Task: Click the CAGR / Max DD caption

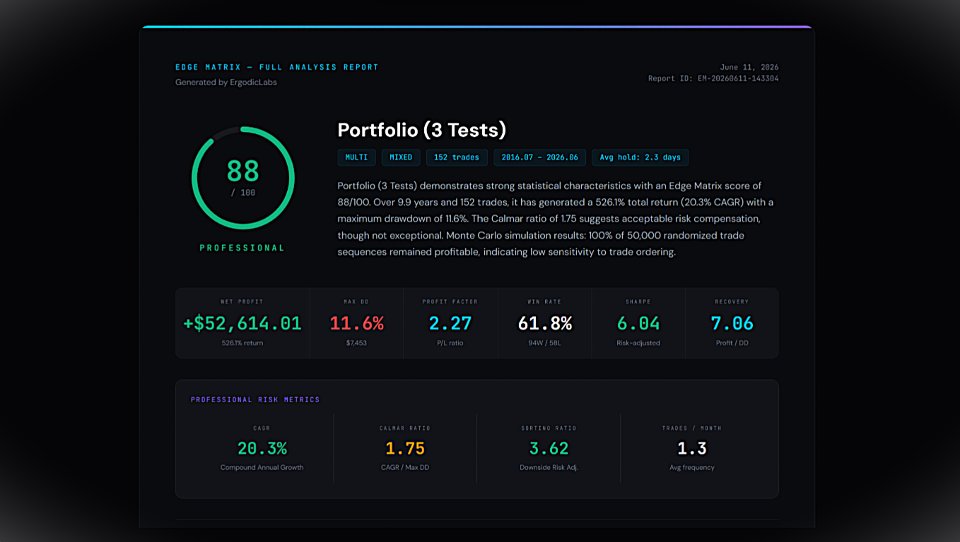Action: [405, 467]
